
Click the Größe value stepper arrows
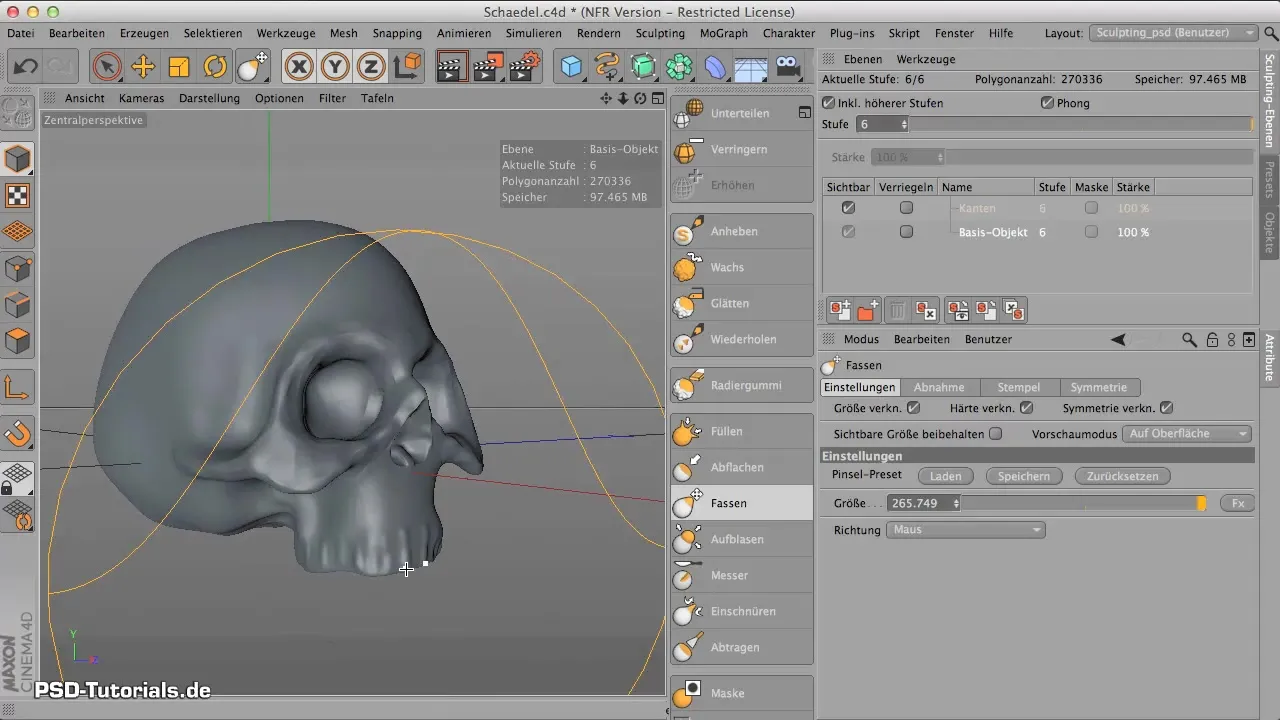click(957, 504)
